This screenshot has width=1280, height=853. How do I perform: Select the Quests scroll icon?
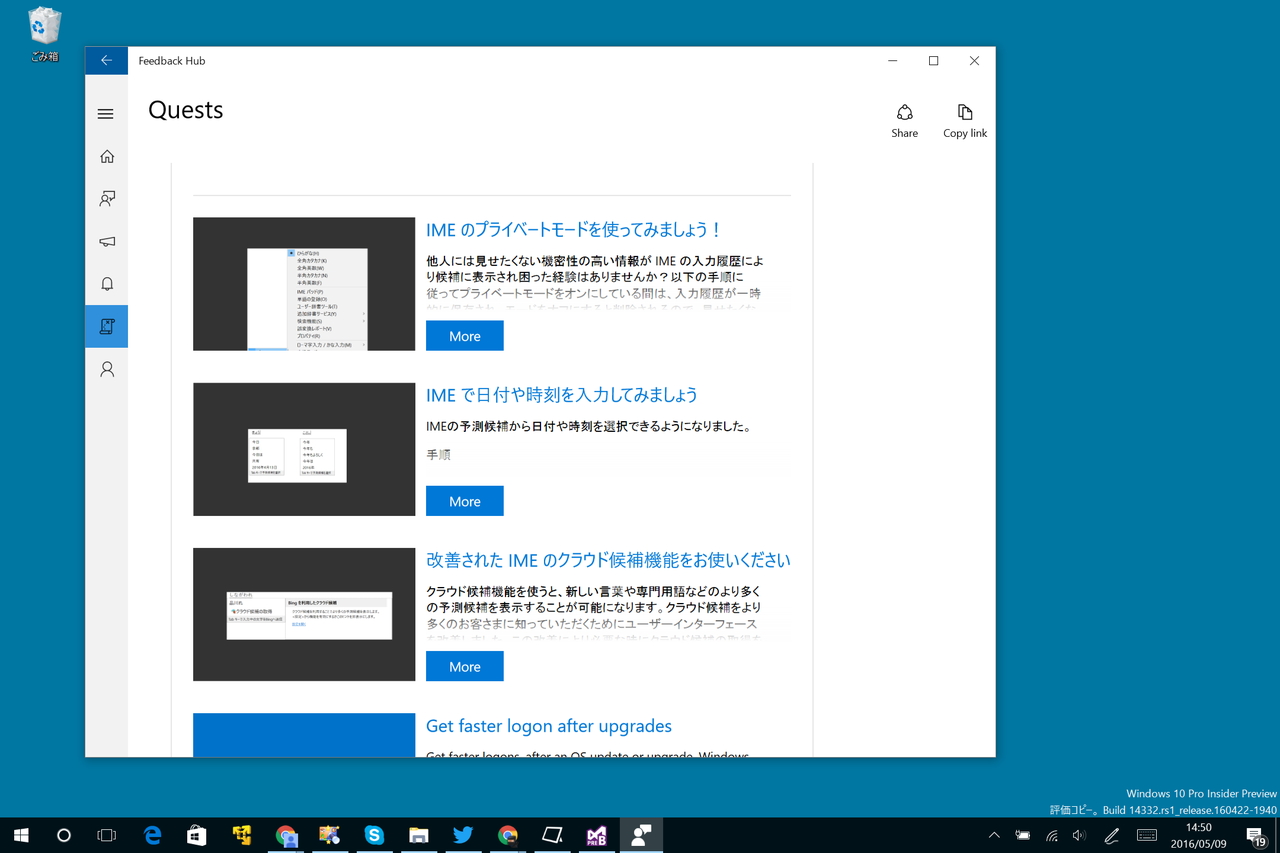(x=106, y=325)
